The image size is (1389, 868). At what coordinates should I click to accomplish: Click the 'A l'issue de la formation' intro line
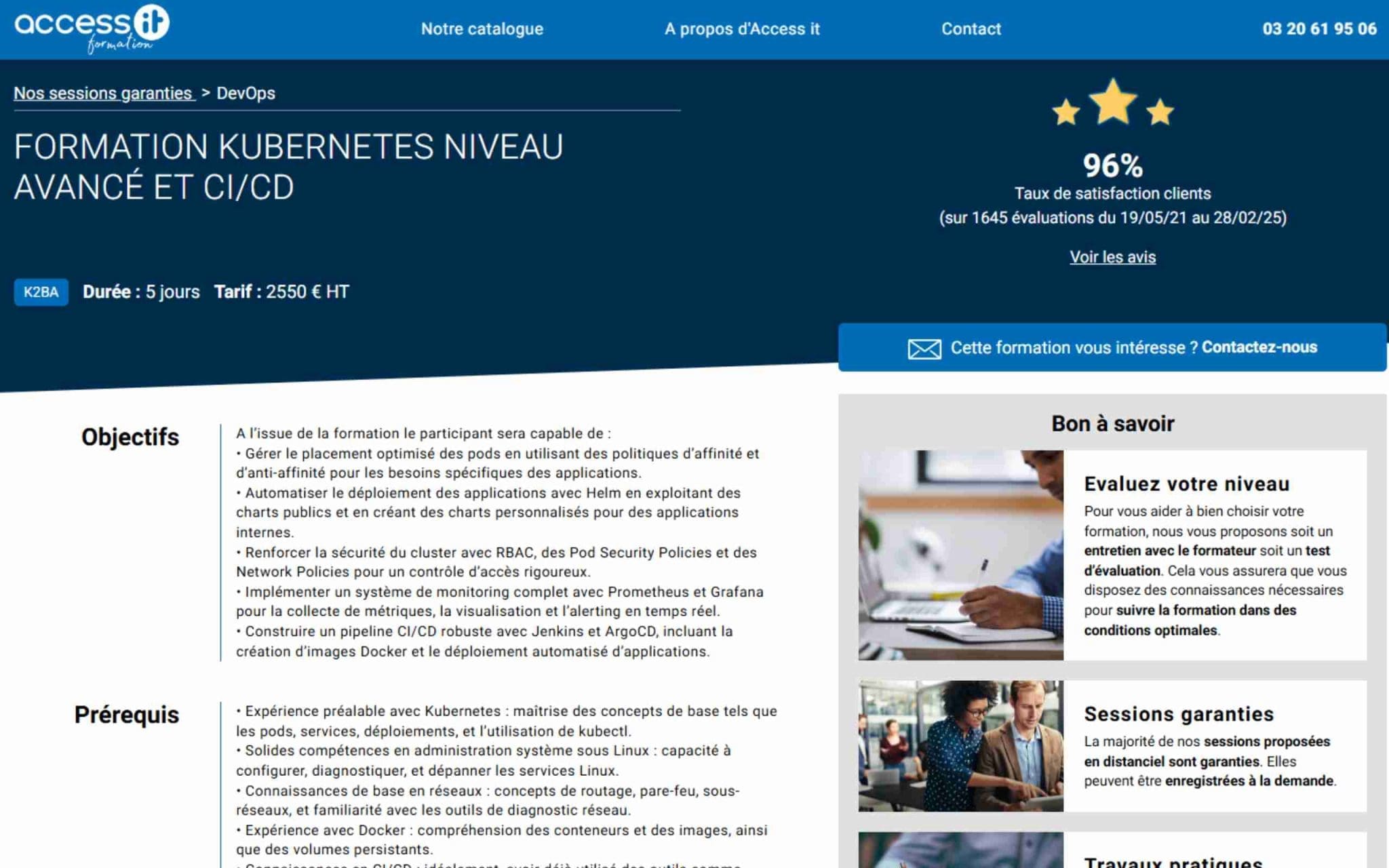point(423,433)
